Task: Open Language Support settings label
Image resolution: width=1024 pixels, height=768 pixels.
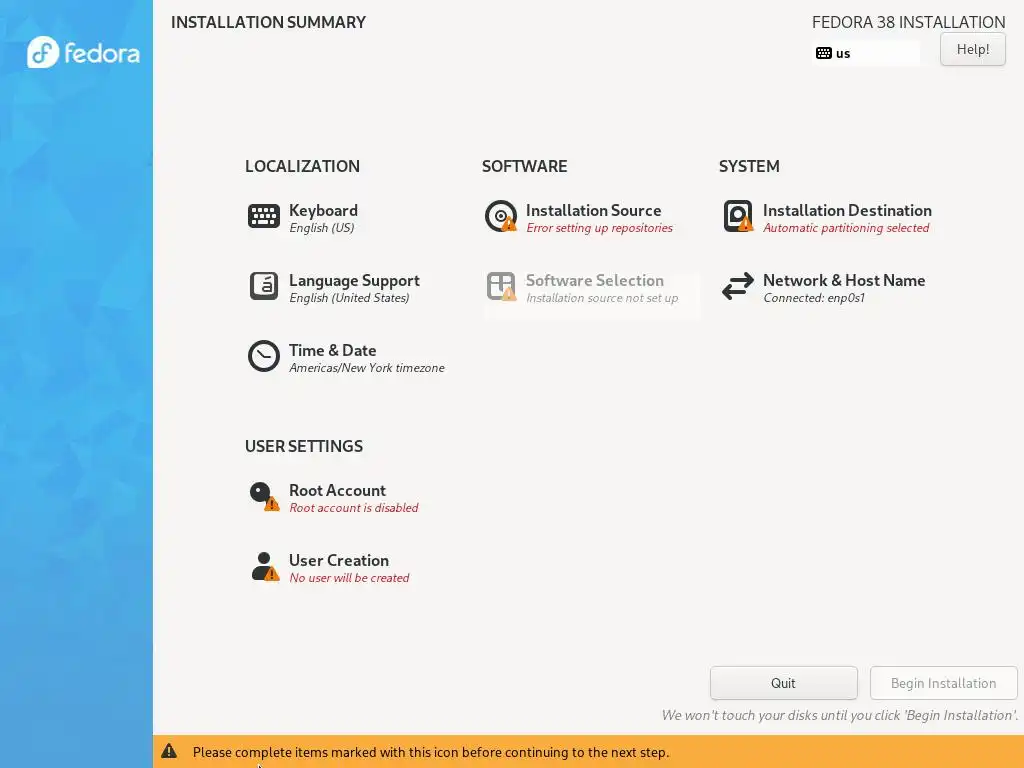Action: pos(354,280)
